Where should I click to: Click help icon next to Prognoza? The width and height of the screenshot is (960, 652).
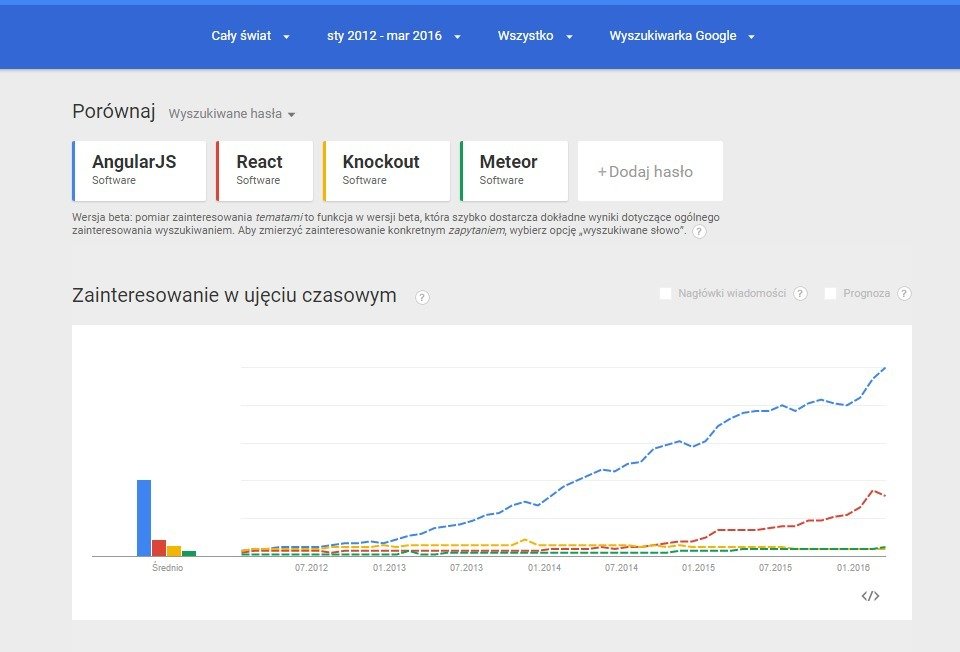click(904, 294)
